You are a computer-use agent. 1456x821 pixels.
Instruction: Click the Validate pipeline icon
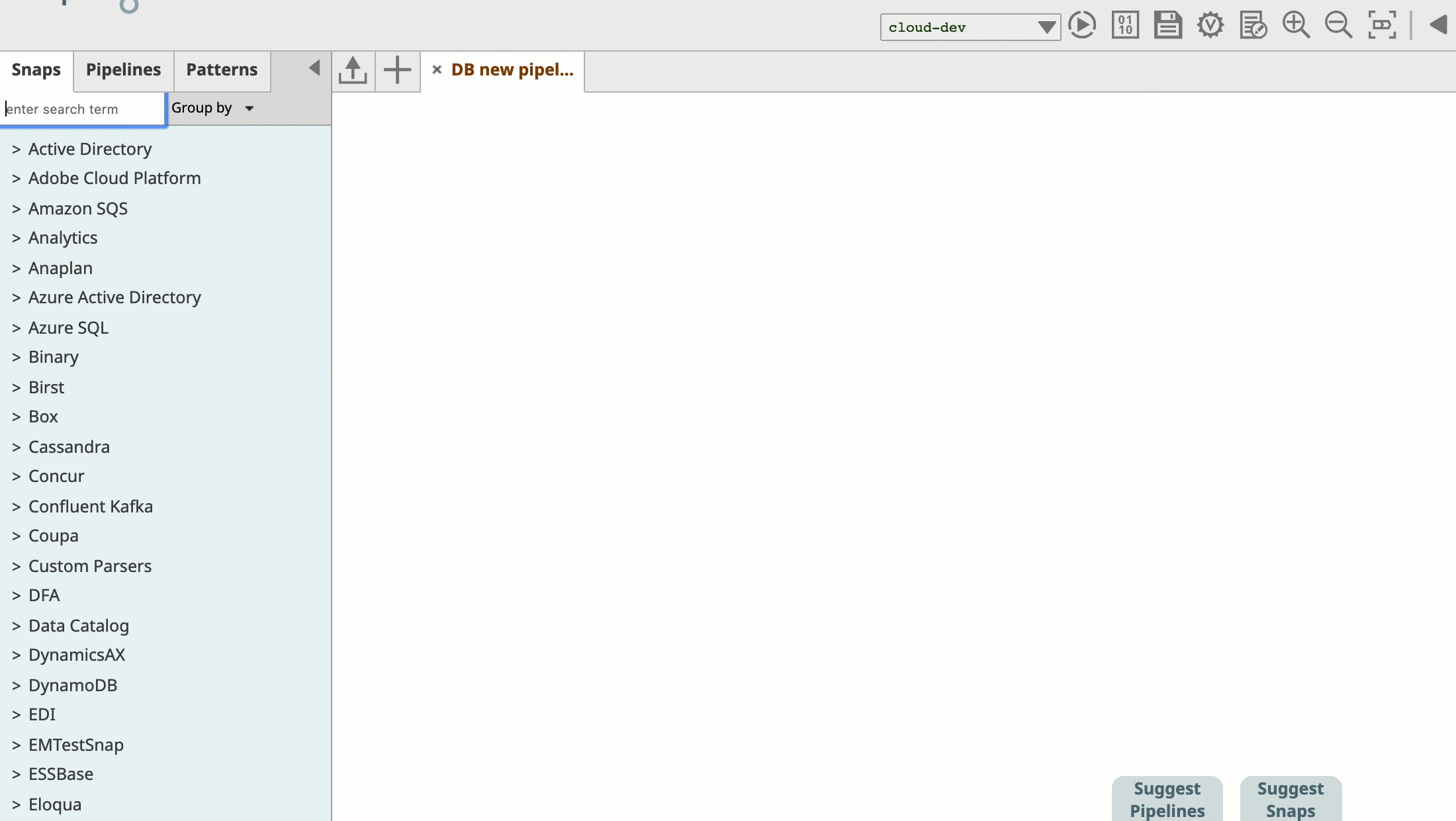(x=1210, y=26)
